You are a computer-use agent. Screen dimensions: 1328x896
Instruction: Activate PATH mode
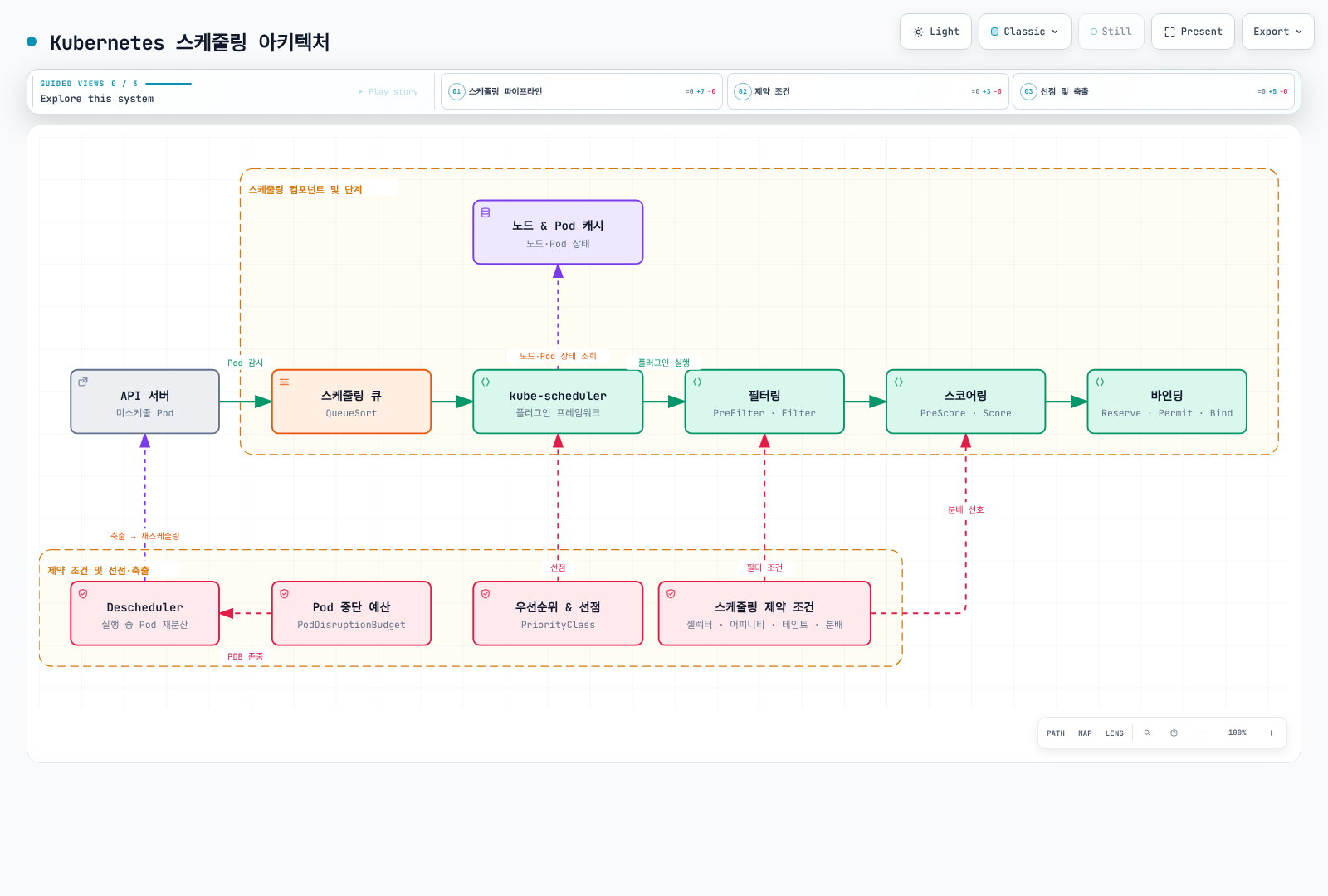(x=1056, y=733)
